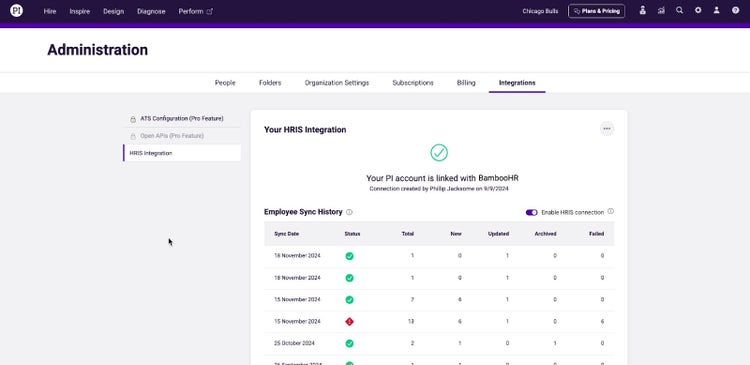Open the Perform external link menu

click(196, 11)
